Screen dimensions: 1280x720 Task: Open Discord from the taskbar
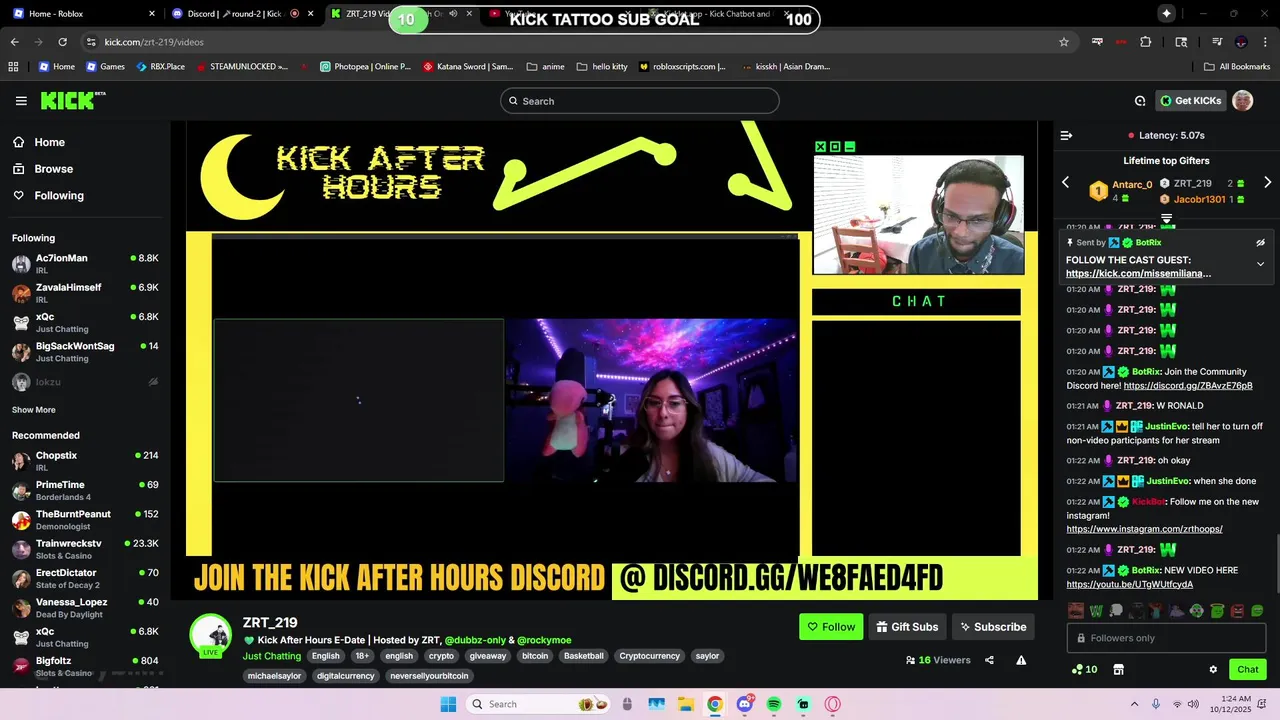point(745,704)
